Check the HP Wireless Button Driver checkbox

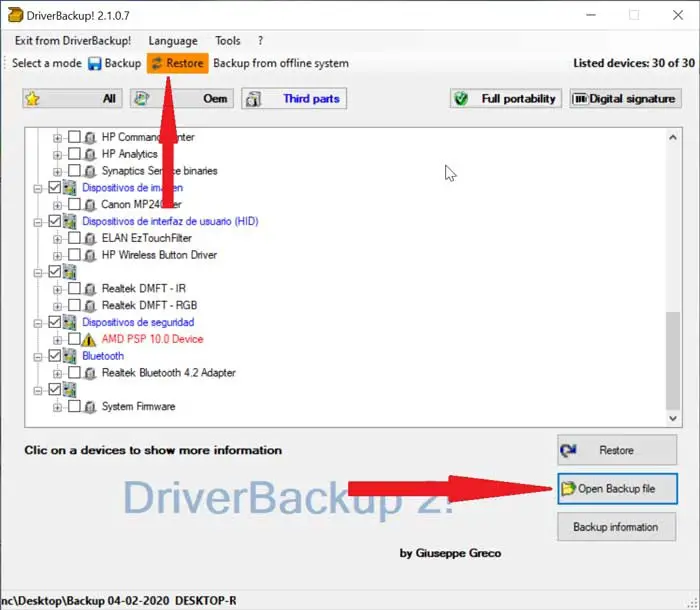pos(74,255)
